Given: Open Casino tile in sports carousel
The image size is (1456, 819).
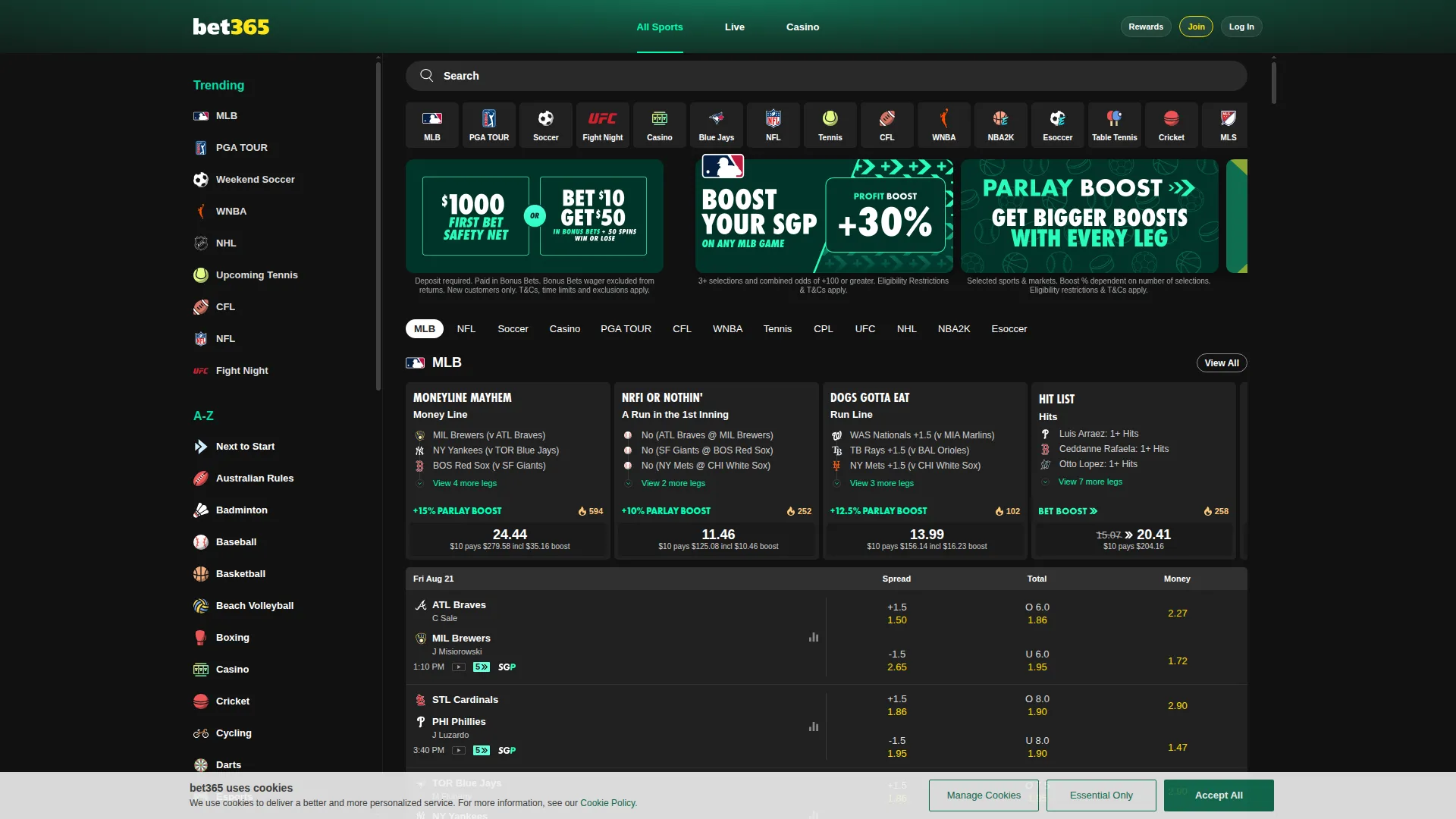Looking at the screenshot, I should tap(660, 125).
